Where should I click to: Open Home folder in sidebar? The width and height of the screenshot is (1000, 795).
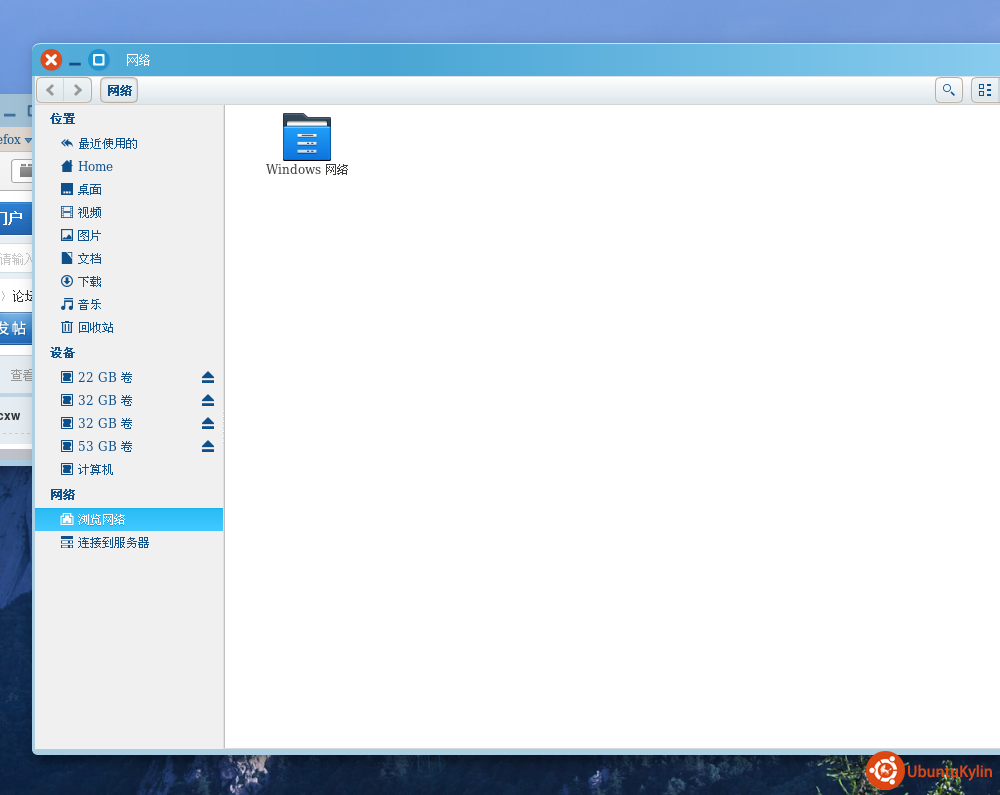pos(95,167)
